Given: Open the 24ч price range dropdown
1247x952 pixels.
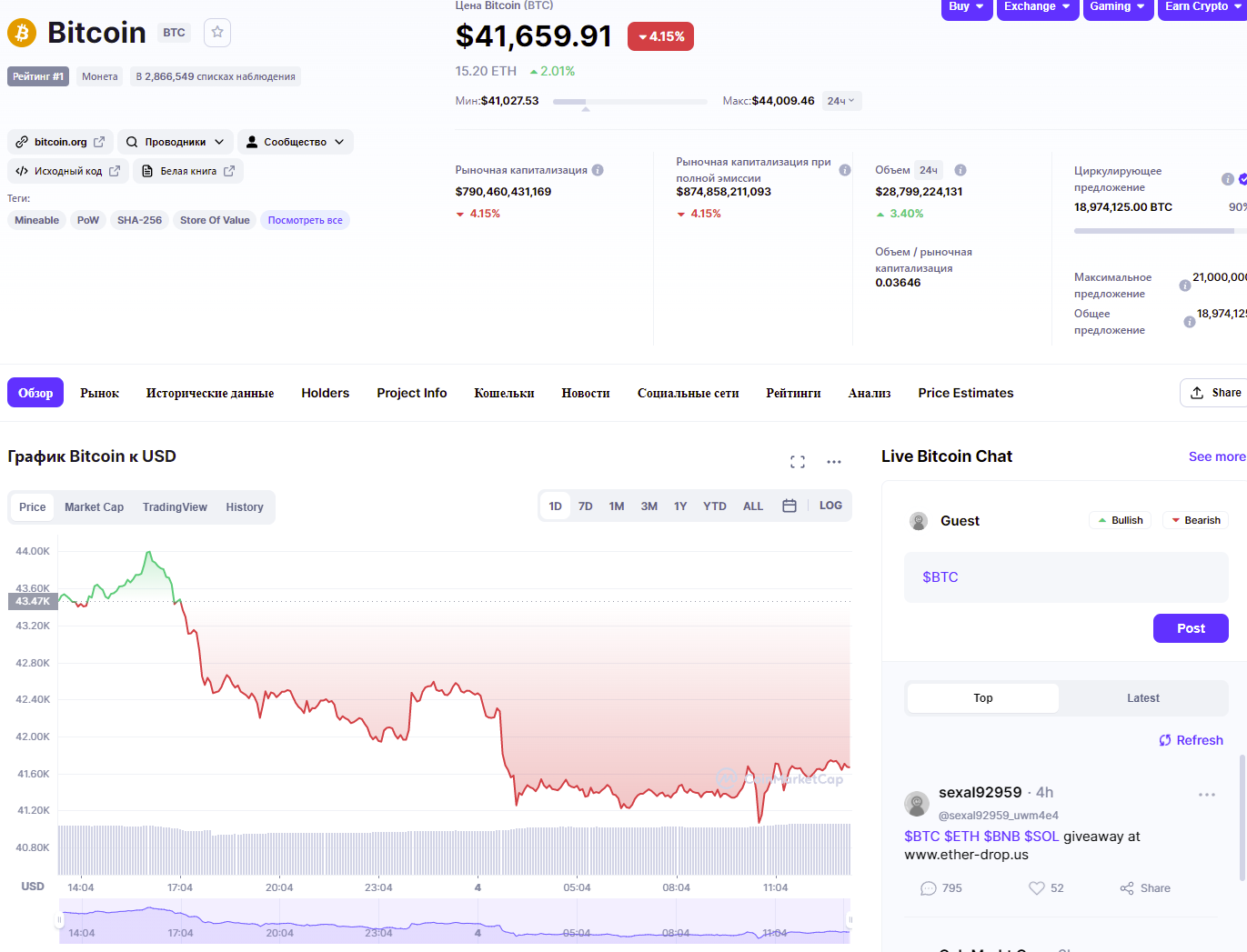Looking at the screenshot, I should coord(841,101).
